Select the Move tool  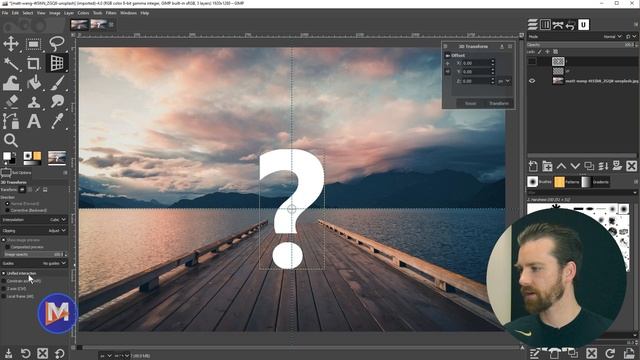11,44
